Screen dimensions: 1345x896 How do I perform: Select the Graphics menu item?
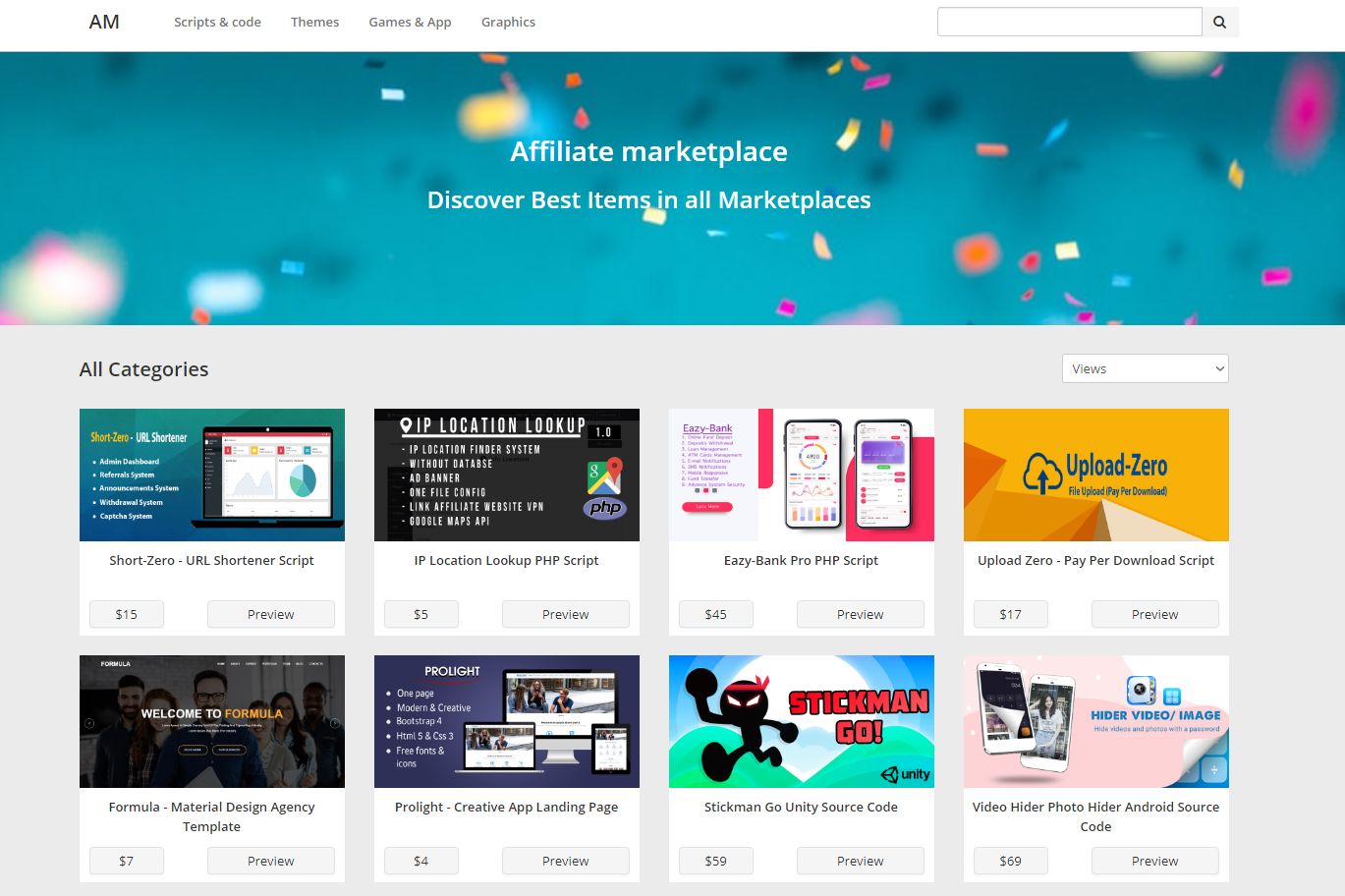(508, 22)
